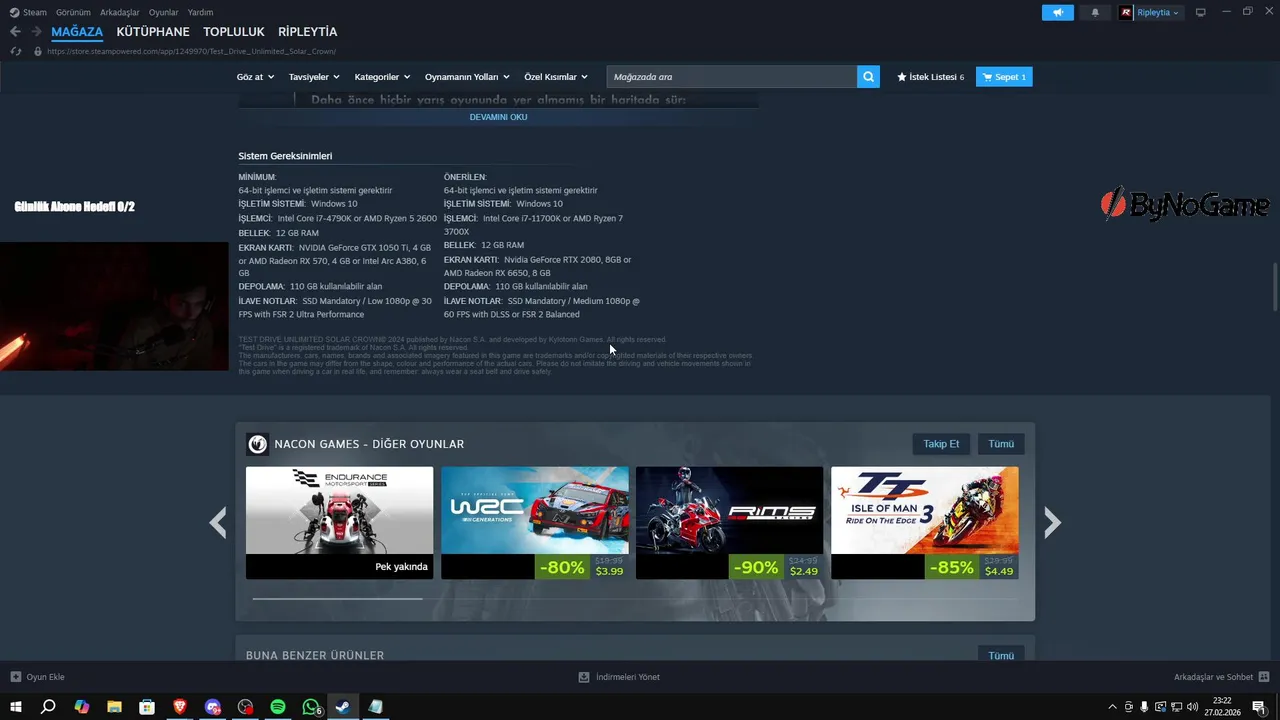Click the Steam taskbar icon
This screenshot has height=720, width=1280.
(x=343, y=706)
